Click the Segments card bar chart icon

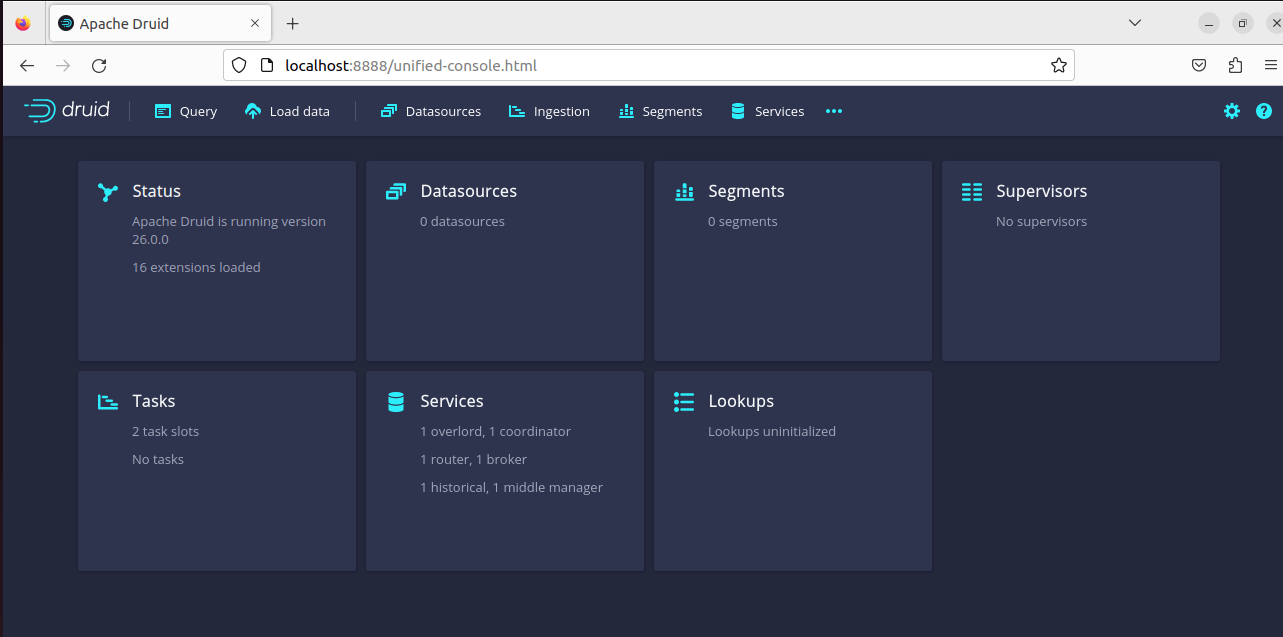(x=684, y=192)
